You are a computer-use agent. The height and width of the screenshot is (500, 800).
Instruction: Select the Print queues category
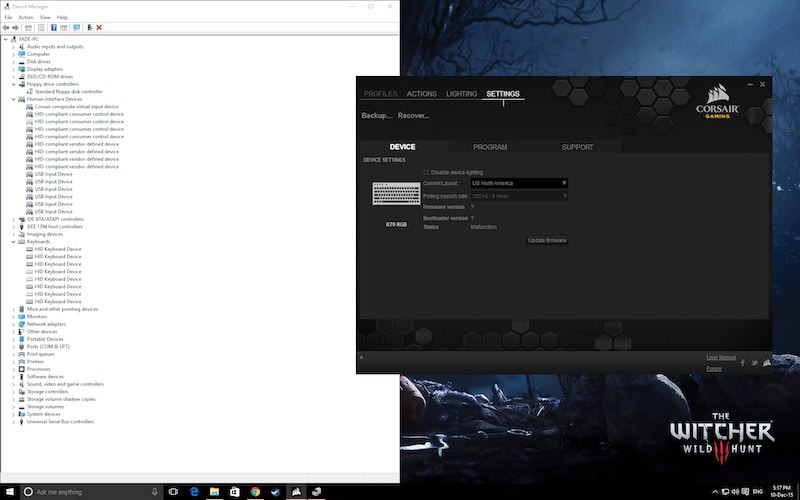click(41, 354)
